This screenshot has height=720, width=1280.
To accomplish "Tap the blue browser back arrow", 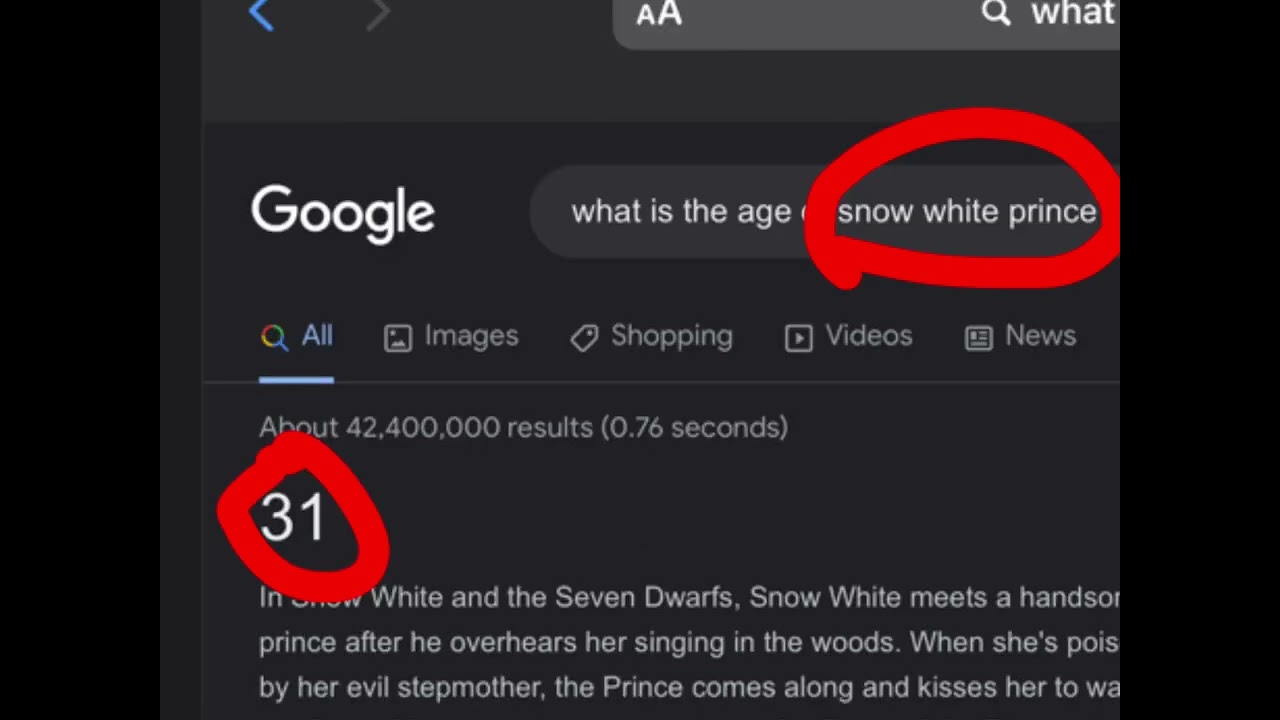I will point(261,15).
